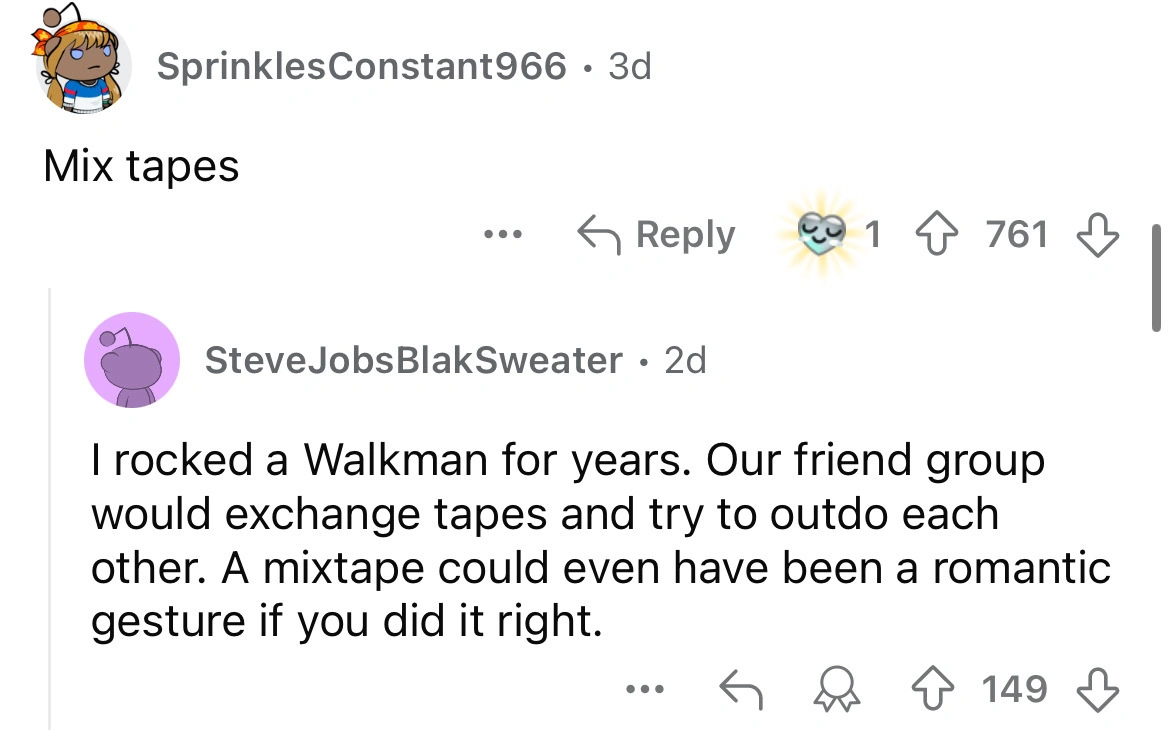
Task: Click the scrollbar thumb on the right
Action: [x=1156, y=278]
